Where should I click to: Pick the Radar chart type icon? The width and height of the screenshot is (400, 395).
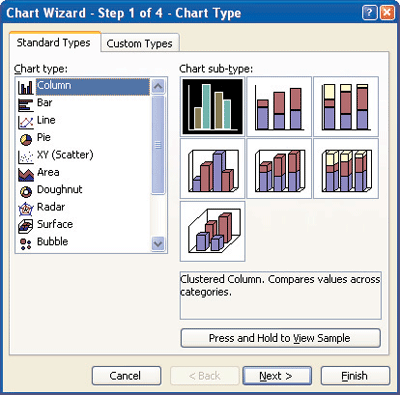(26, 208)
